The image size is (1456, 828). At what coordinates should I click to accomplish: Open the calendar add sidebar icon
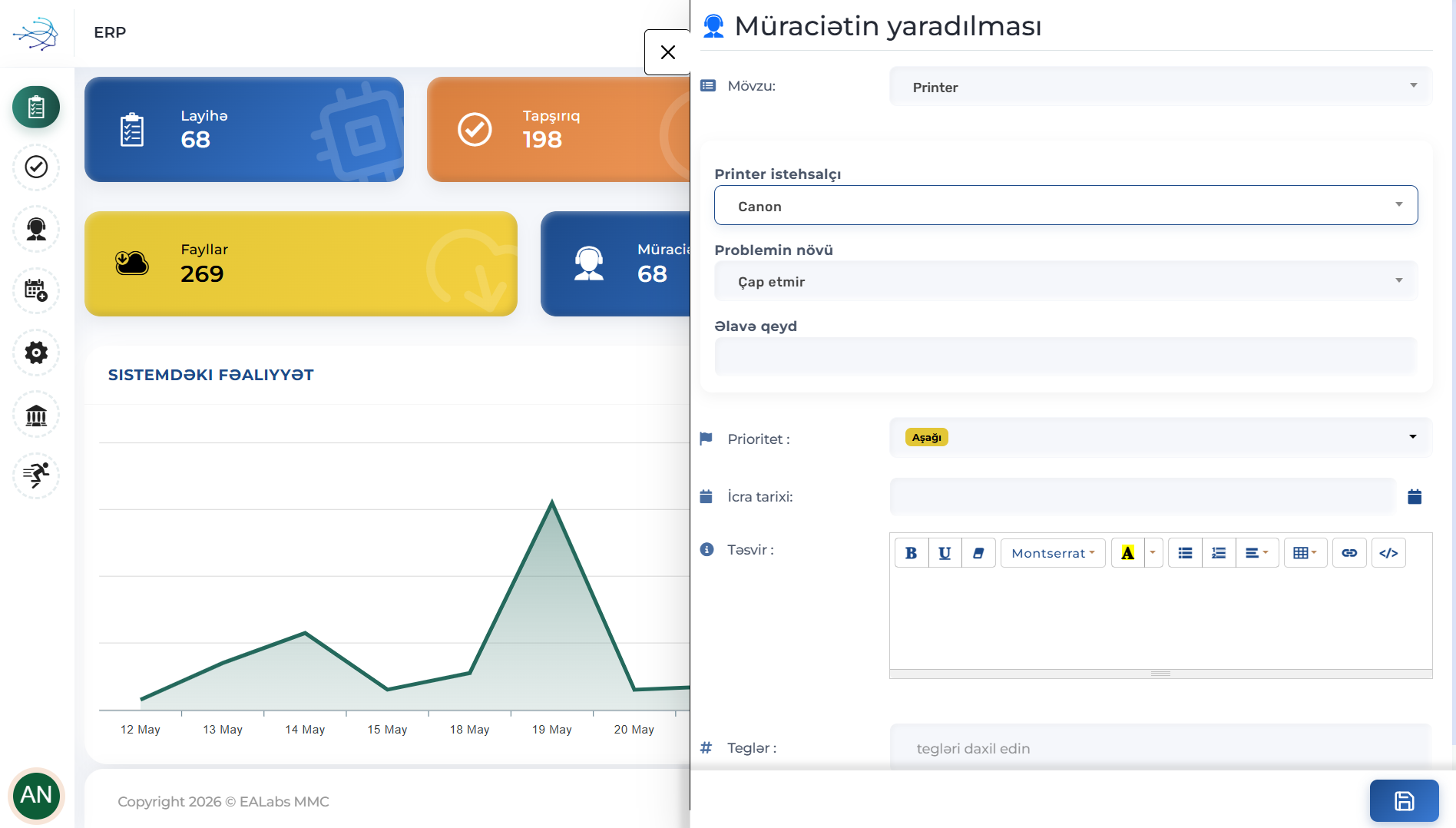point(36,290)
